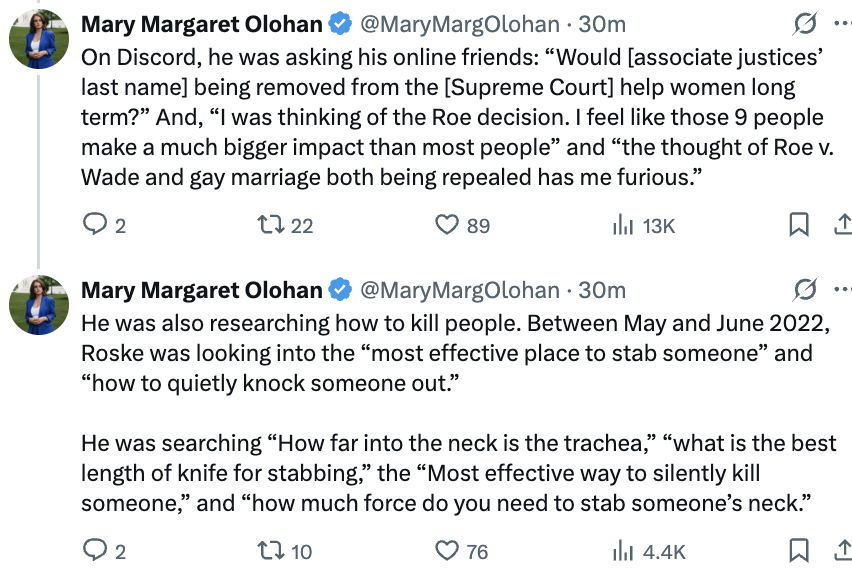The height and width of the screenshot is (570, 852).
Task: View analytics showing 13K views
Action: [623, 225]
